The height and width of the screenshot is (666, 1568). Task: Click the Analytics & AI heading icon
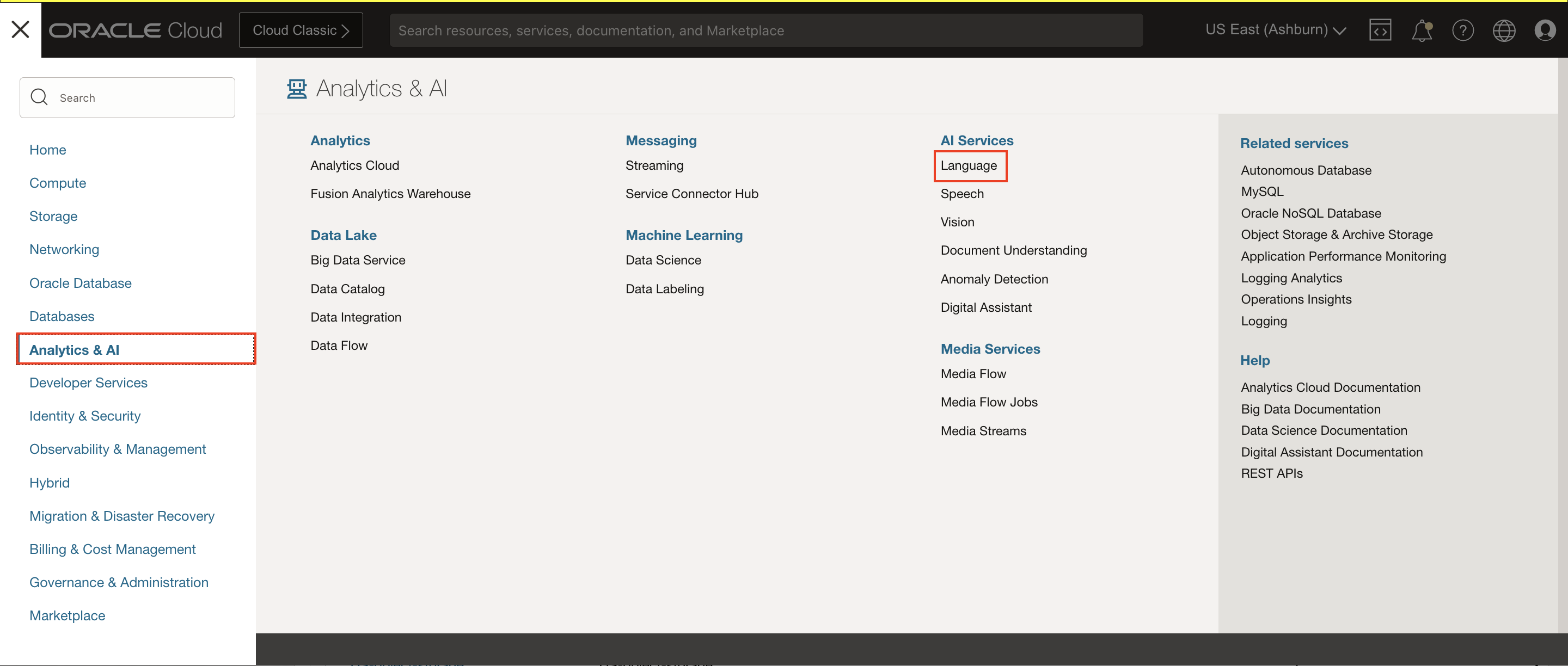point(296,89)
